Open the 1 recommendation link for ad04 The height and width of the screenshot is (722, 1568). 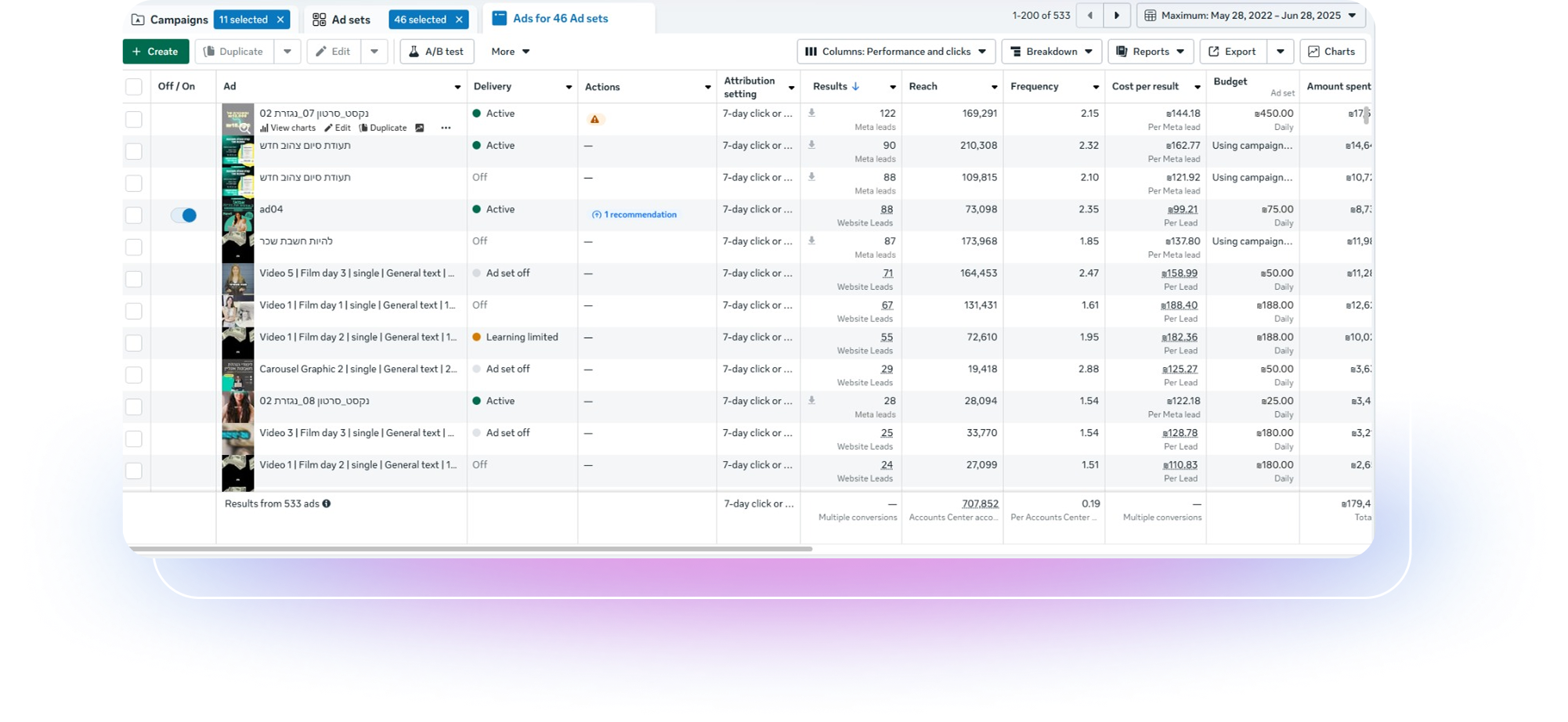(634, 215)
